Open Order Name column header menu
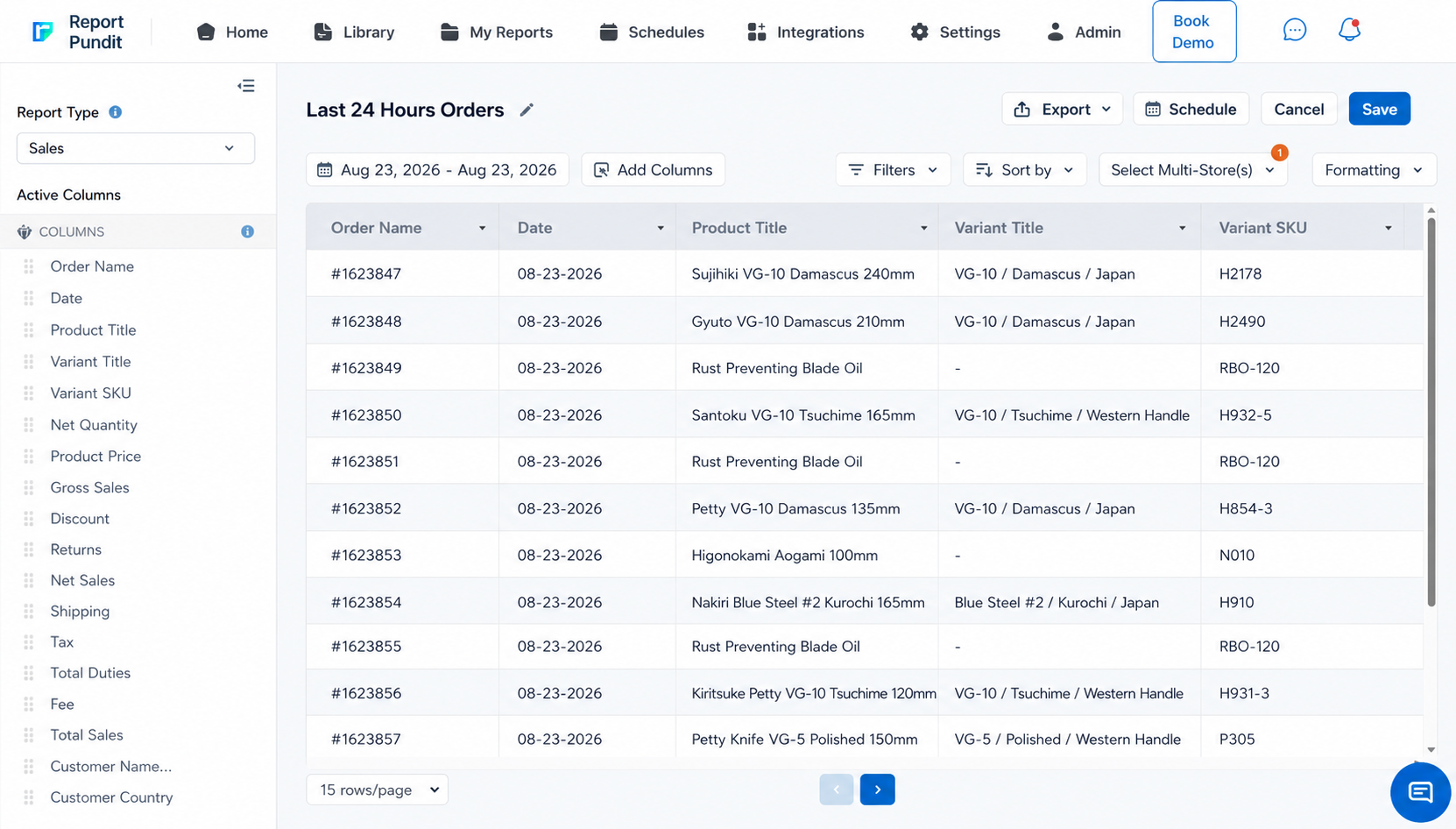This screenshot has height=829, width=1456. point(482,228)
